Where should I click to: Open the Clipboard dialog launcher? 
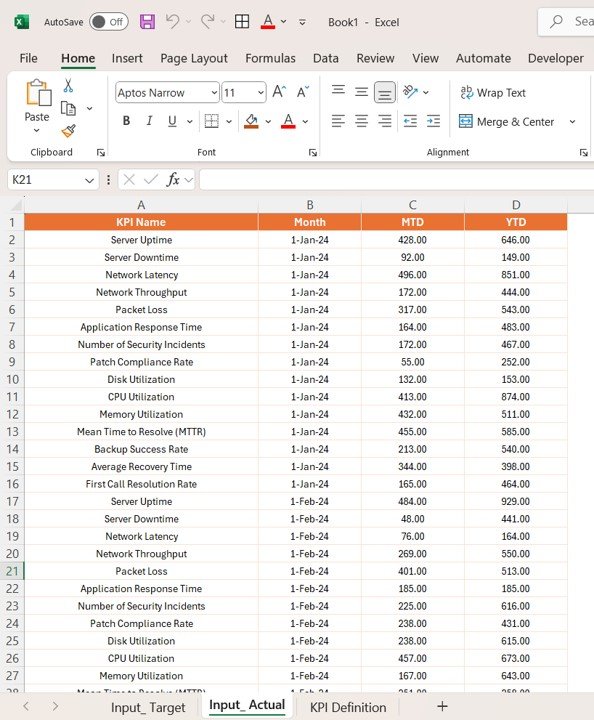[101, 153]
